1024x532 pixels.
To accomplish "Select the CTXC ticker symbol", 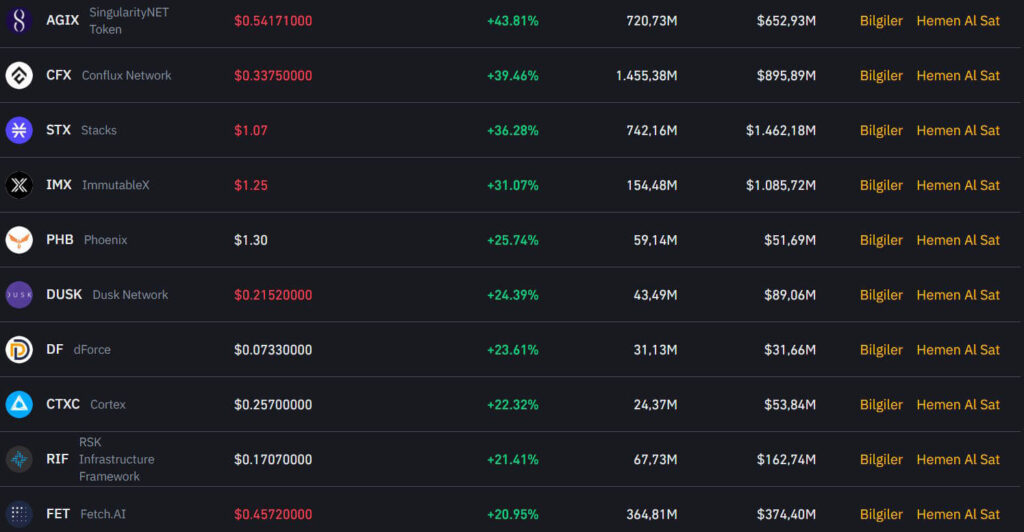I will (x=63, y=404).
